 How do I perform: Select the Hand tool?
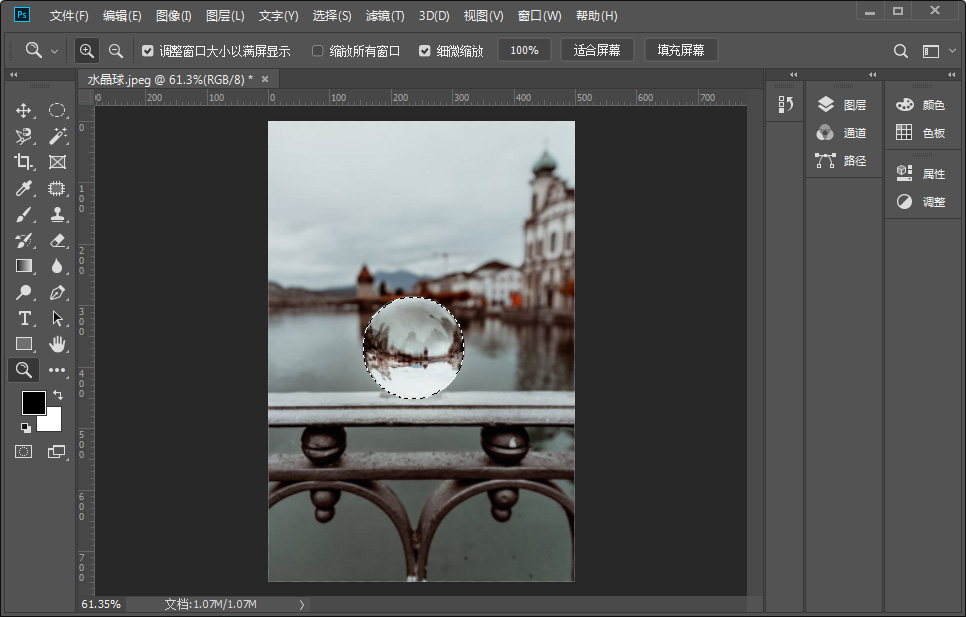[57, 344]
